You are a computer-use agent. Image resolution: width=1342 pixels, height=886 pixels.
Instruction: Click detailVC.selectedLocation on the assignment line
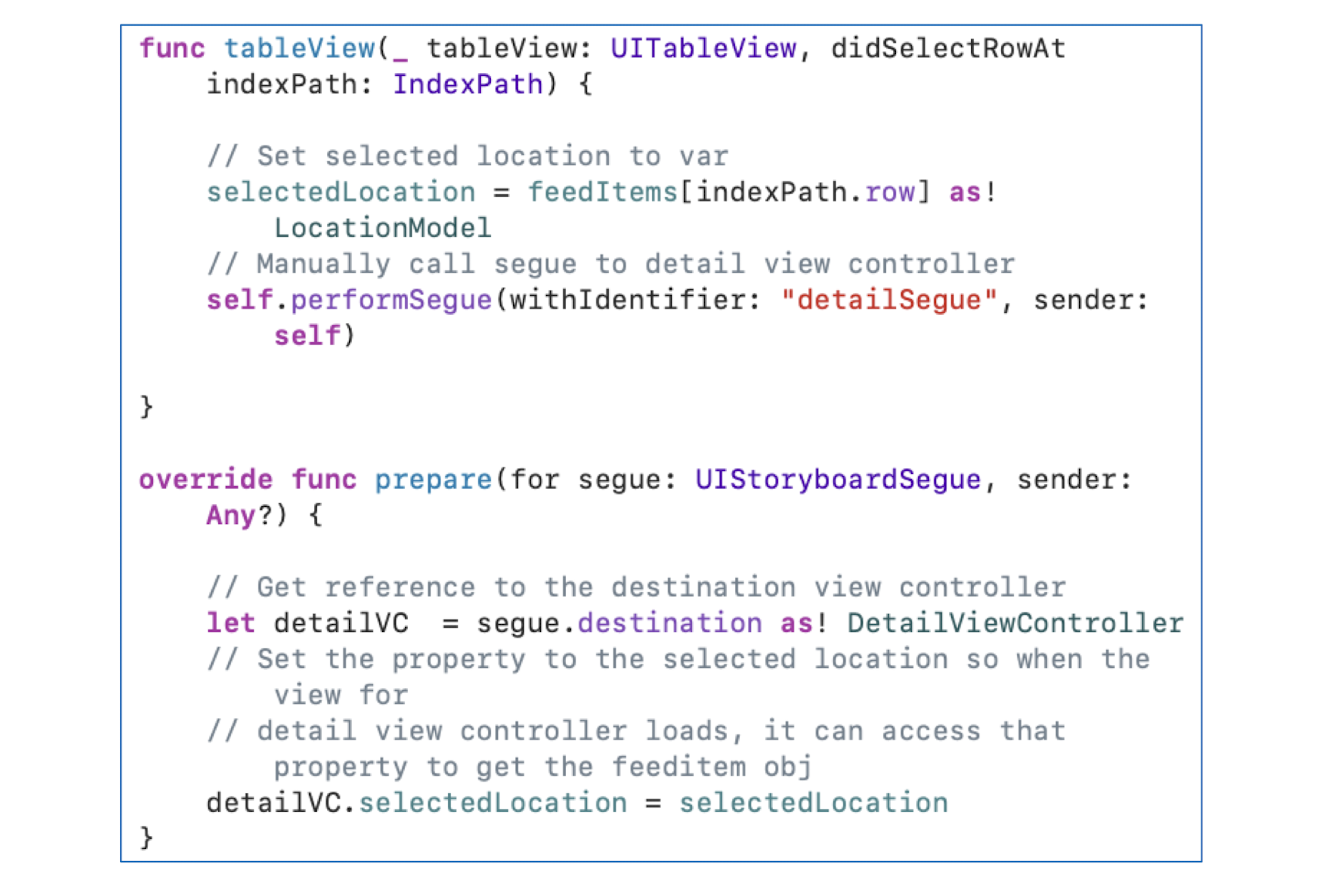point(417,802)
